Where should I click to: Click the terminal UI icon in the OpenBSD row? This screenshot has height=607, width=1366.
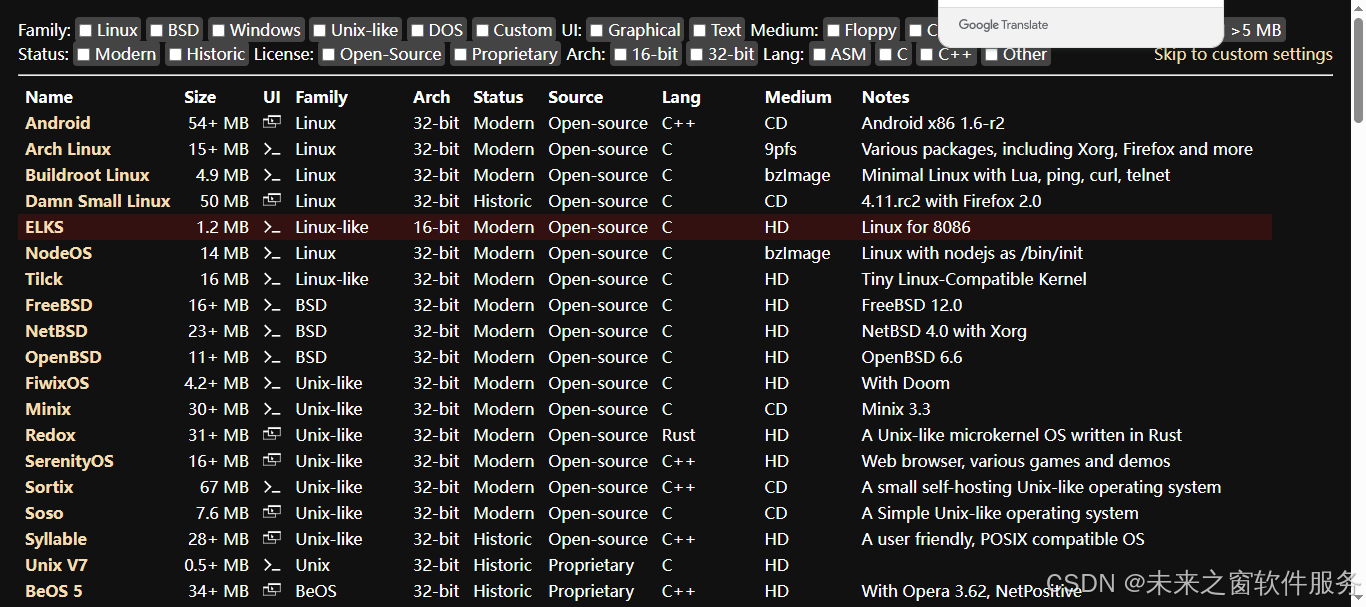click(271, 357)
